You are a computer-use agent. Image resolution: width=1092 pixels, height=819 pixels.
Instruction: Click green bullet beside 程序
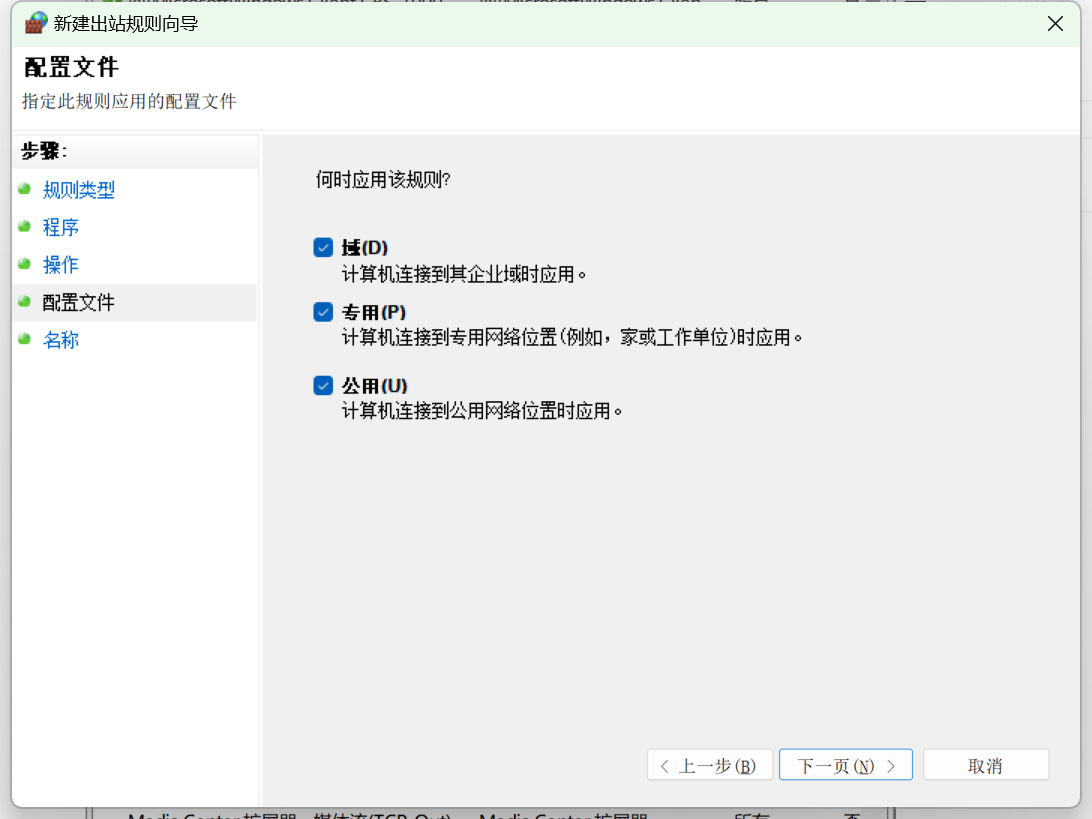tap(24, 226)
